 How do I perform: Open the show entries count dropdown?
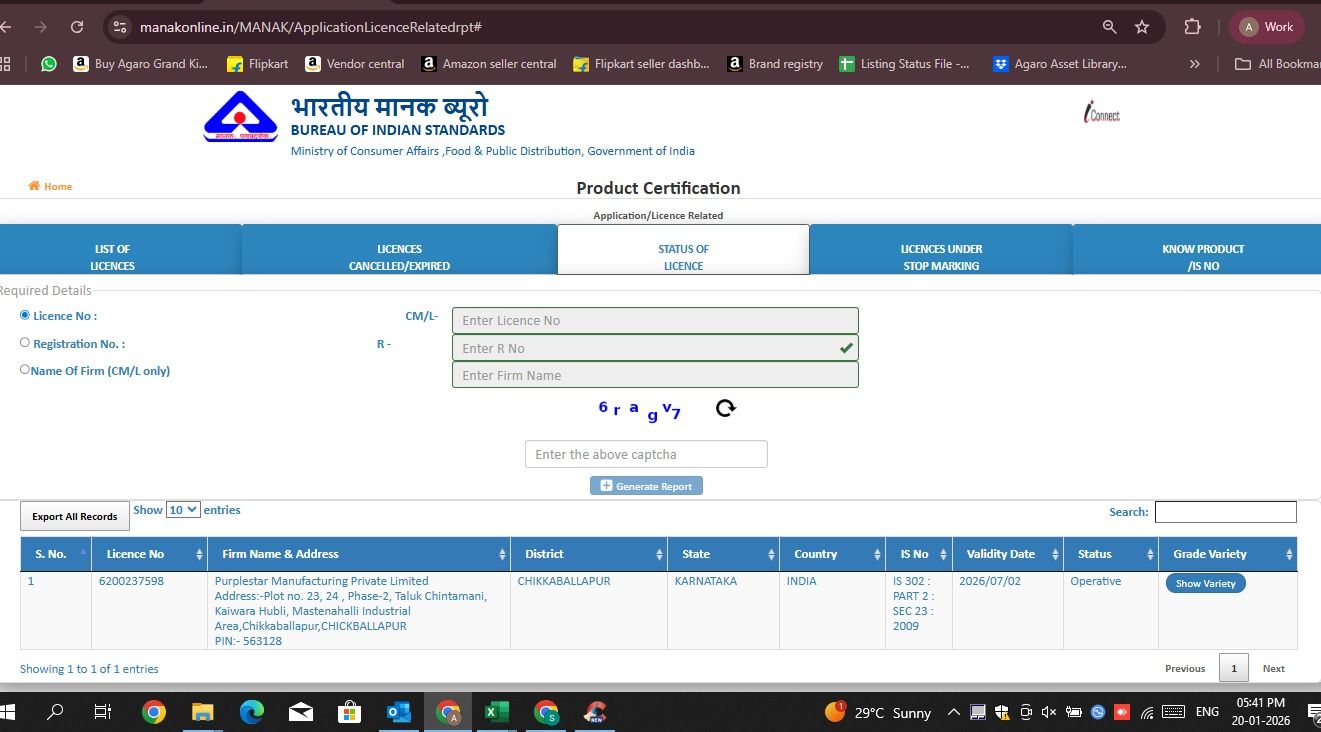[183, 510]
